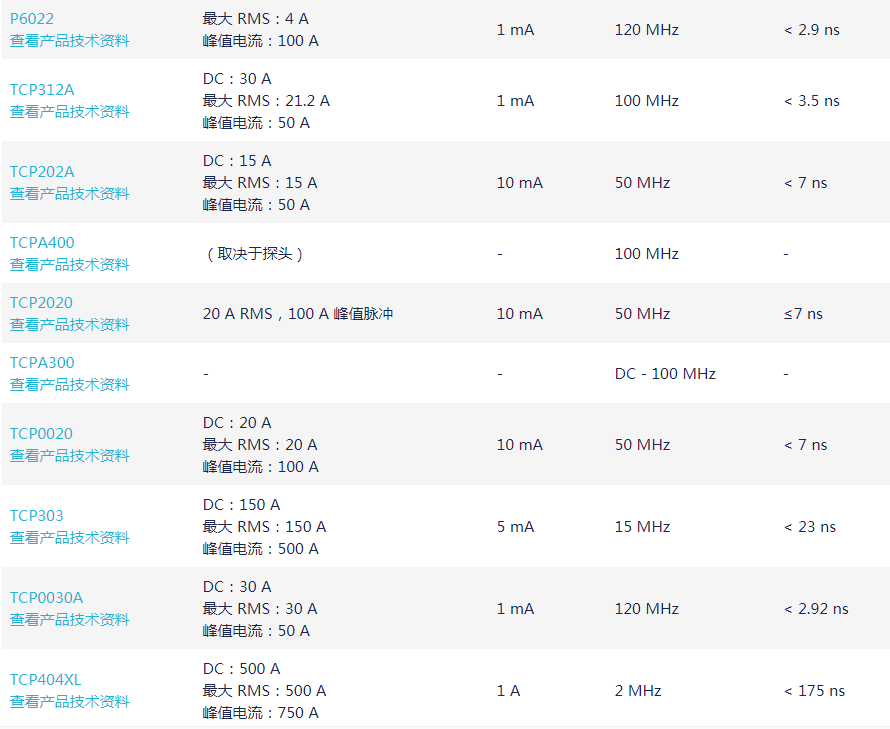Open the TCPA300 product link
This screenshot has height=729, width=890.
pos(42,362)
